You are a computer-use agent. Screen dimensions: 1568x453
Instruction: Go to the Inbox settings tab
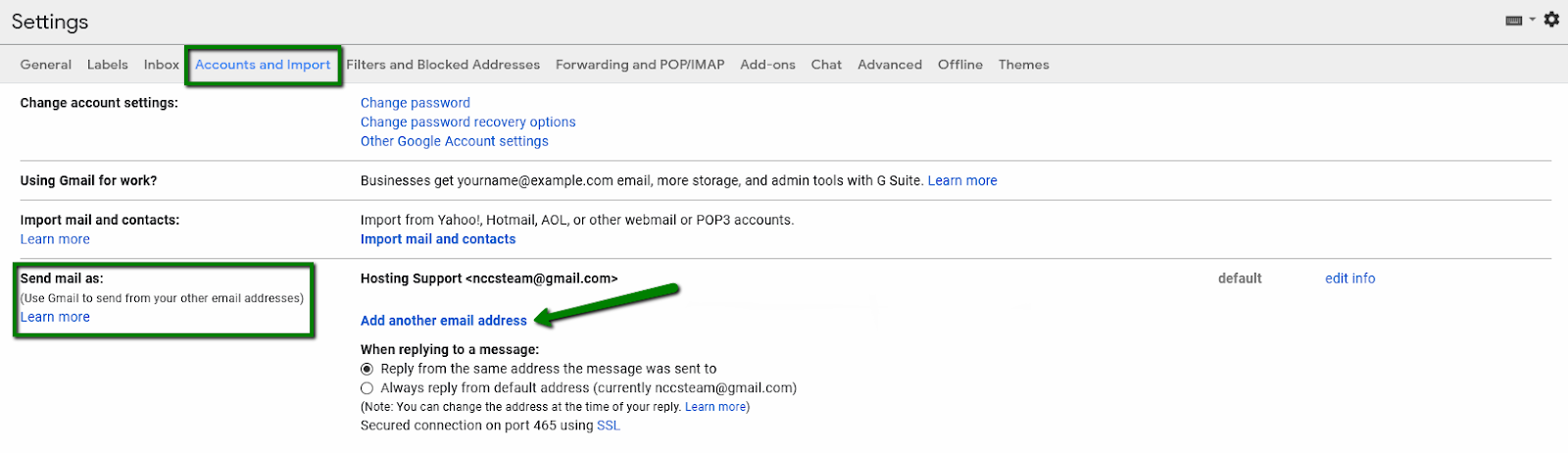point(162,65)
